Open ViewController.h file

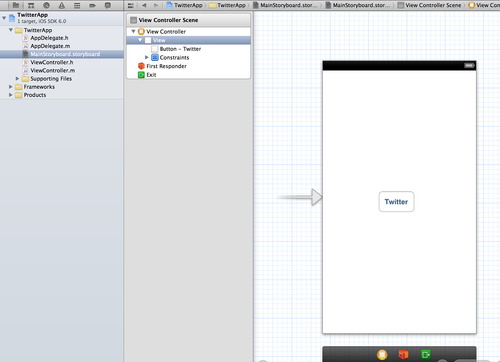[52, 62]
